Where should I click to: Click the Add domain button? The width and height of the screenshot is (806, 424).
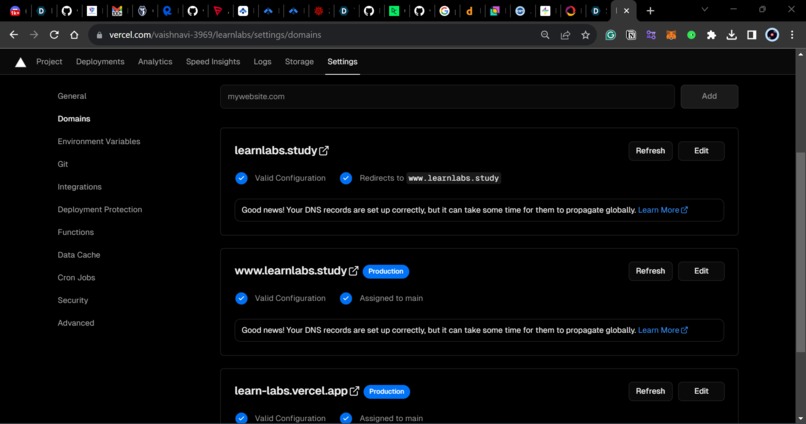tap(709, 97)
